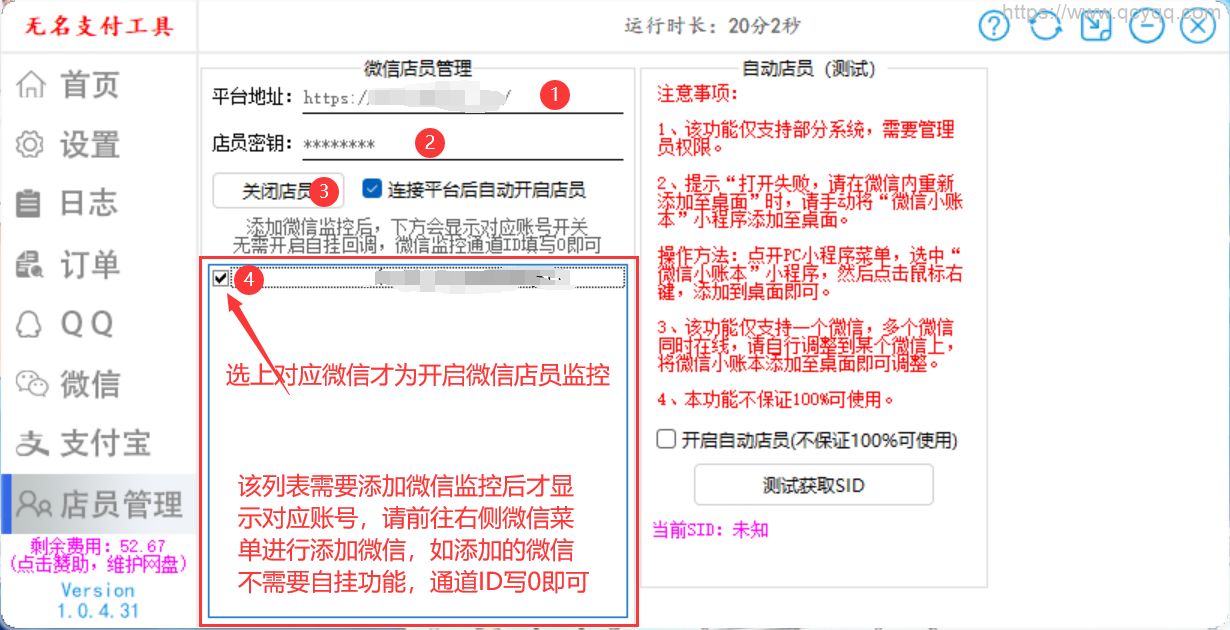
Task: Switch to the 微信 sidebar tab
Action: 90,384
